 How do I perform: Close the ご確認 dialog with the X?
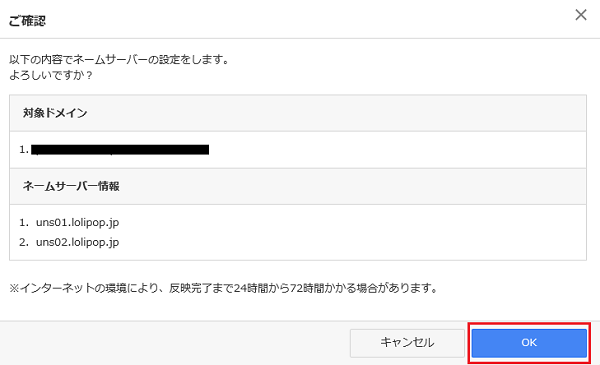pyautogui.click(x=581, y=15)
